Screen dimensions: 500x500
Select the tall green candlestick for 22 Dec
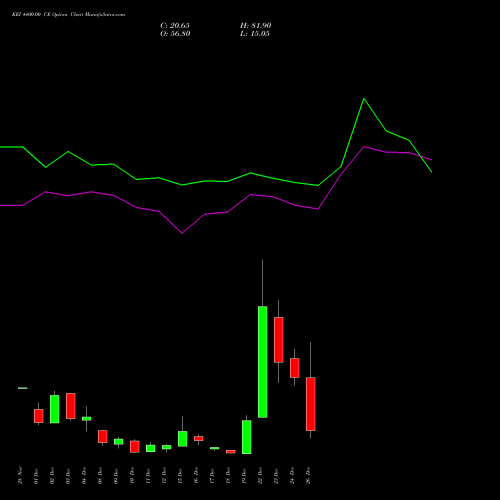pos(262,362)
